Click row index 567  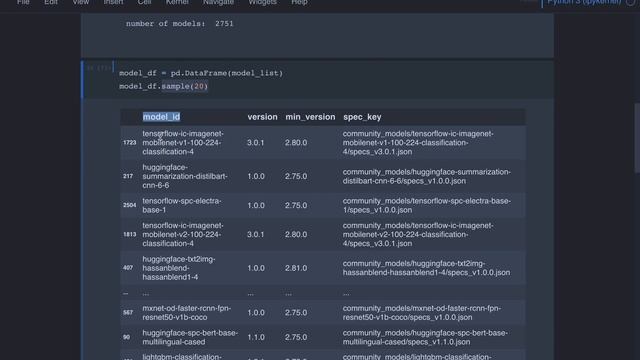pyautogui.click(x=128, y=313)
